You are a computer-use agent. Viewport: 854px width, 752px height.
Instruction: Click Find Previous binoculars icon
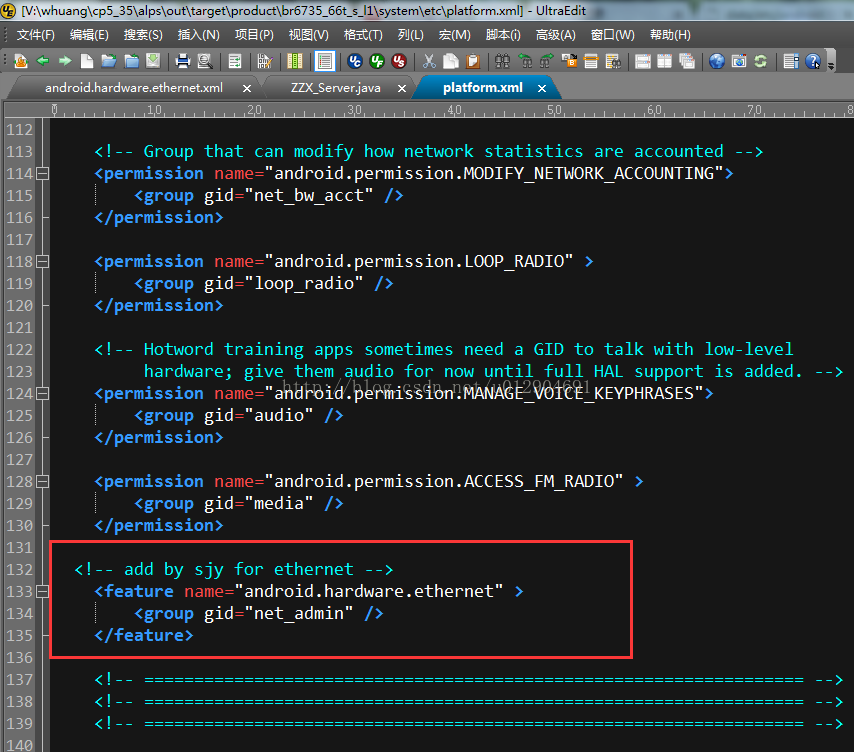[525, 61]
